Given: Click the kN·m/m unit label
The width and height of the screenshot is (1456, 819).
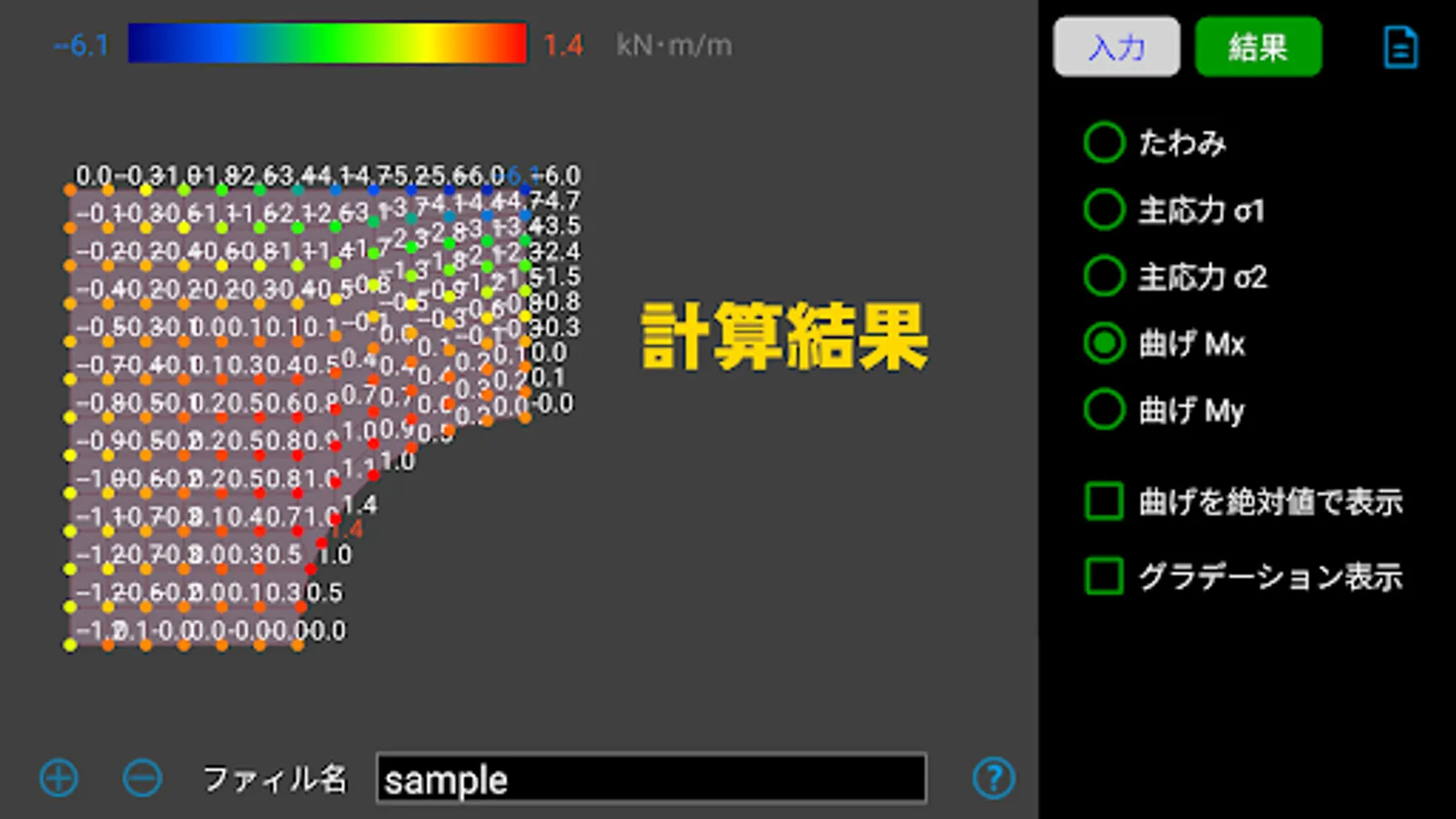Looking at the screenshot, I should (x=674, y=45).
